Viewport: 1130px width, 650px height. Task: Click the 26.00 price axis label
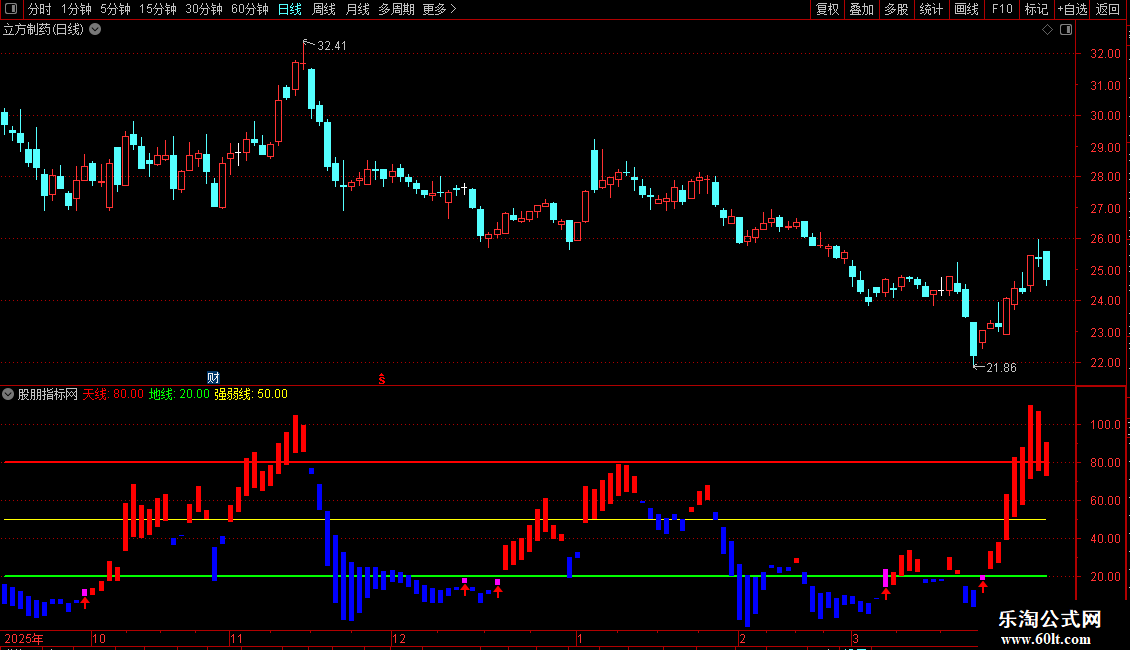pos(1105,239)
